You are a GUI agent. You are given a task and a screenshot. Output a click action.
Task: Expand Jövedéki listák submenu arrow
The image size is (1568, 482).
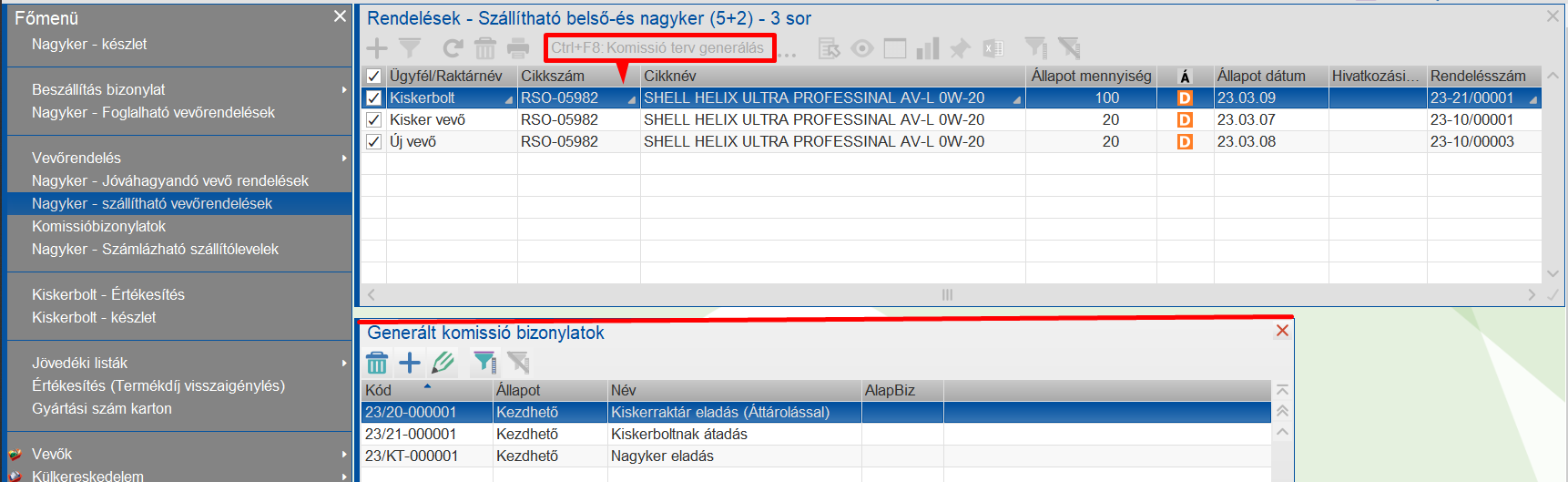tap(344, 363)
